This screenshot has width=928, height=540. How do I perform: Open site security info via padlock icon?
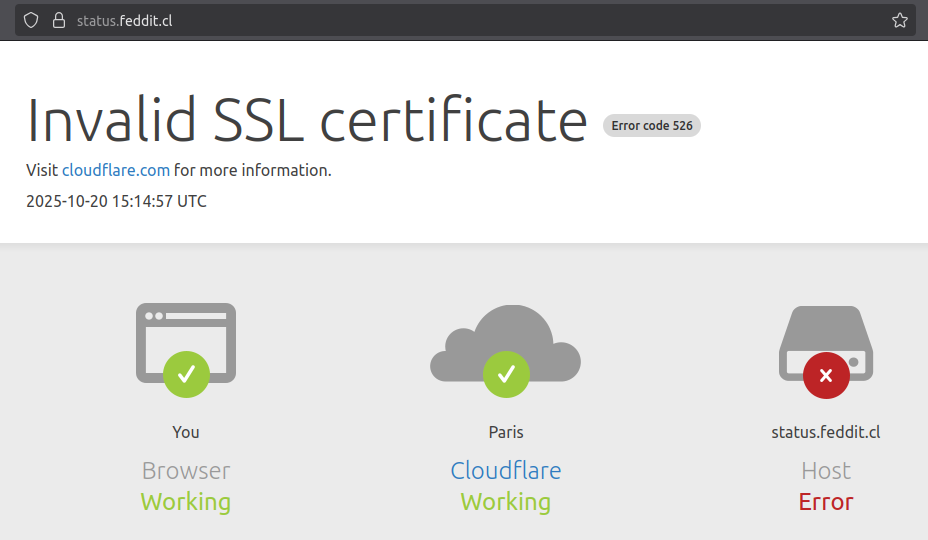click(x=58, y=20)
